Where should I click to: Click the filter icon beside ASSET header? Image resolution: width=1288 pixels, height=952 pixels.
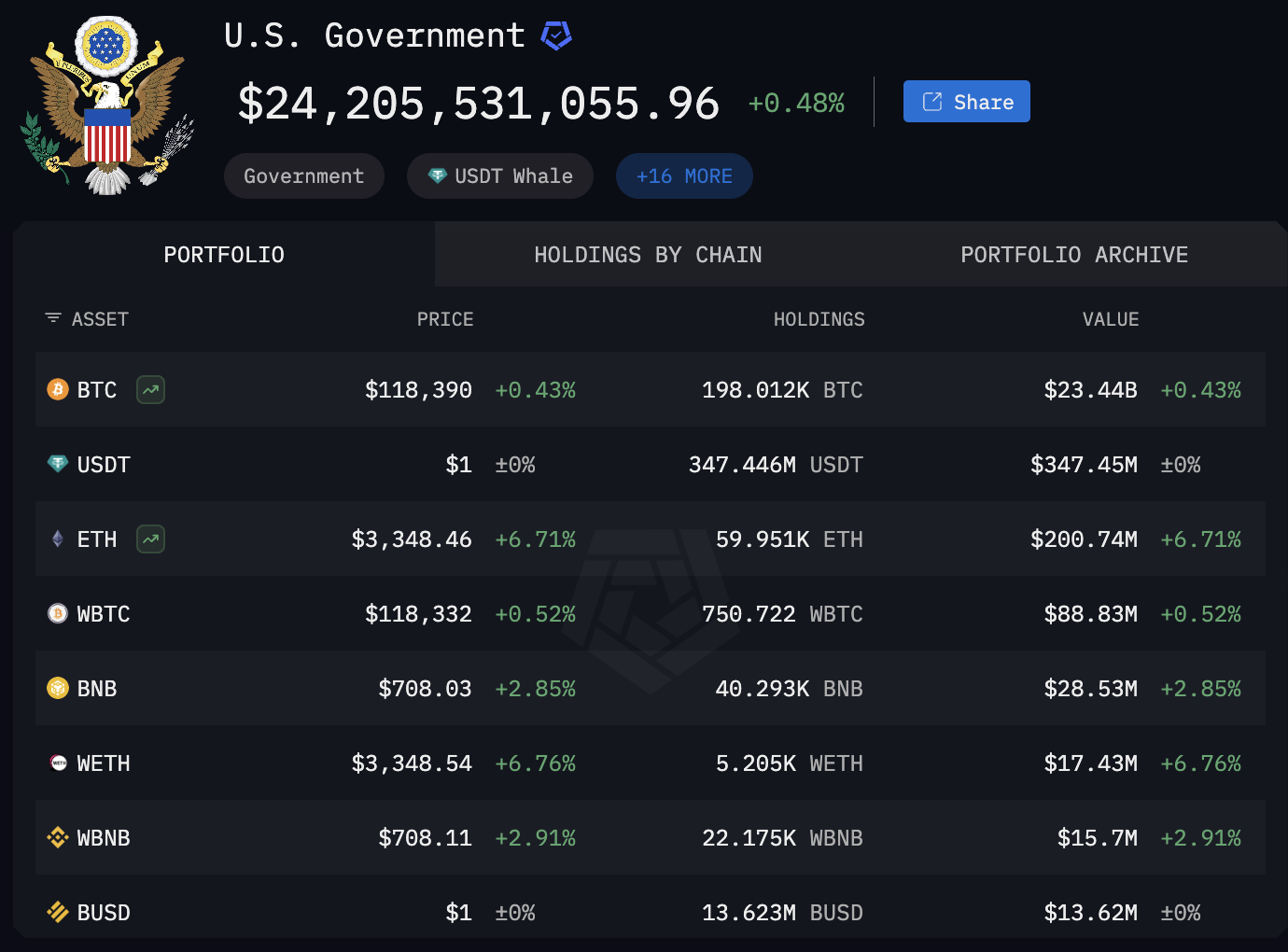[53, 319]
